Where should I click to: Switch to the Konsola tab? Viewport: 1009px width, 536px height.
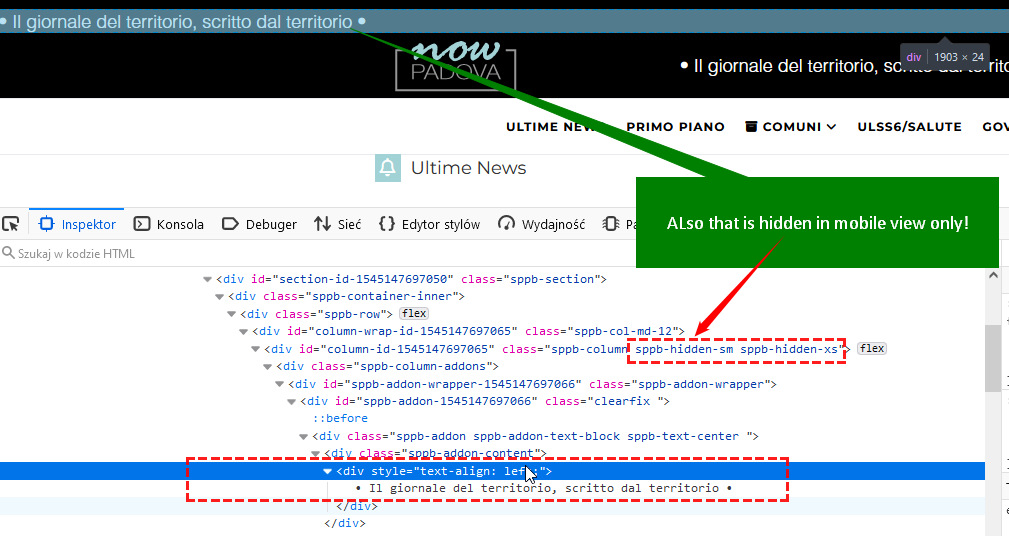click(x=169, y=224)
